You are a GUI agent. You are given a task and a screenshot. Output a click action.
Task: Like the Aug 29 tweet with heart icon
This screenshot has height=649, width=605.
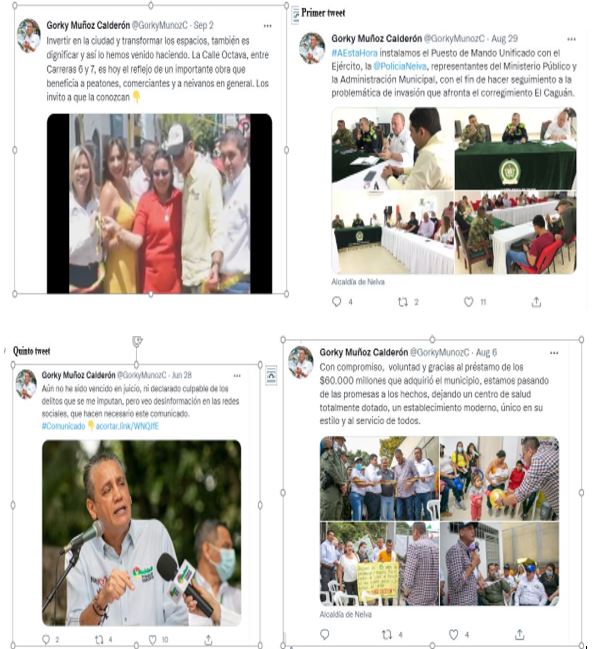468,302
